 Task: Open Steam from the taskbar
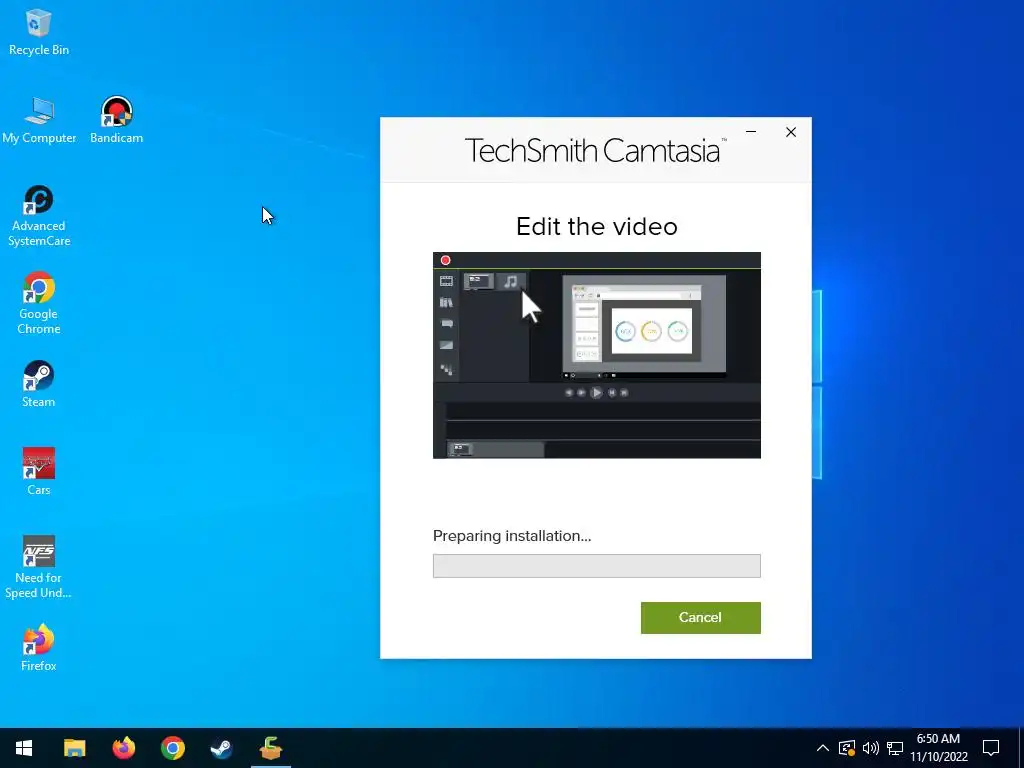[x=221, y=748]
